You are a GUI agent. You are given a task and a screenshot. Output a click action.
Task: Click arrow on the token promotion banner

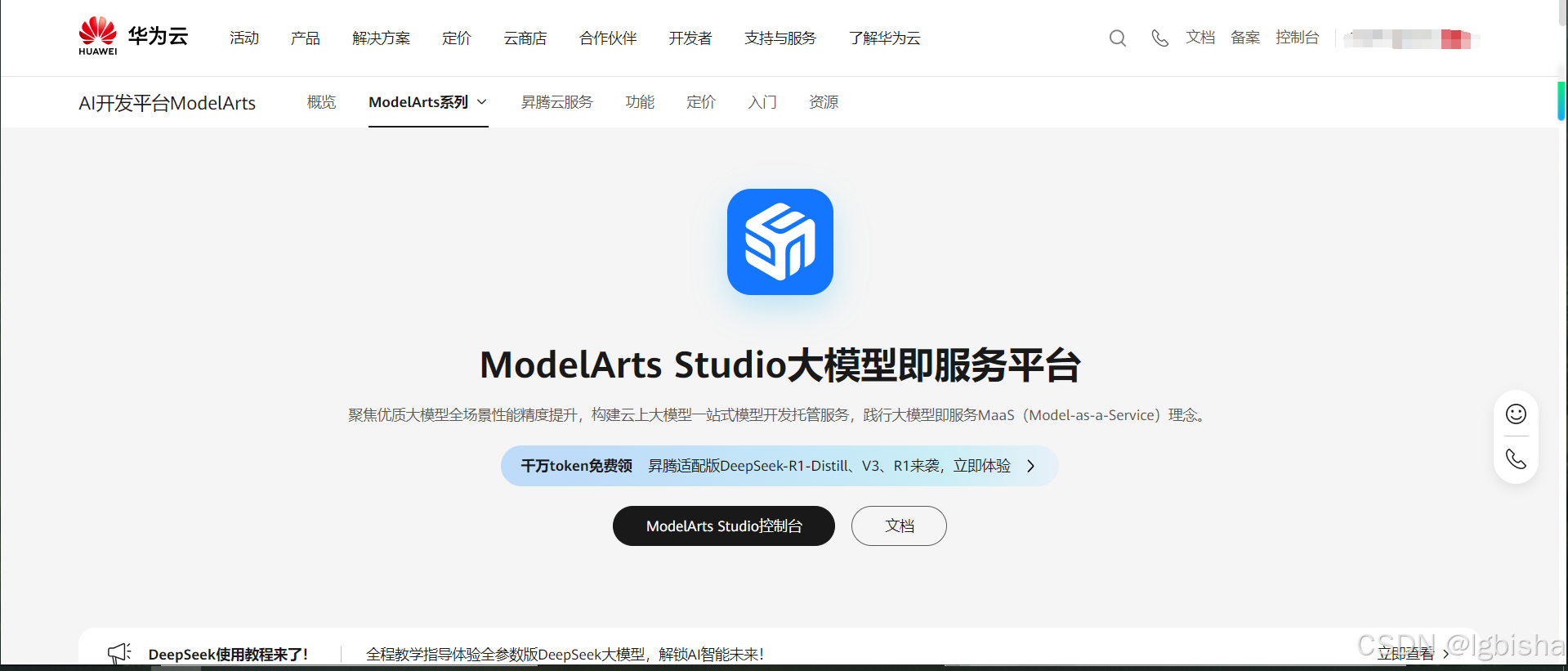tap(1030, 466)
